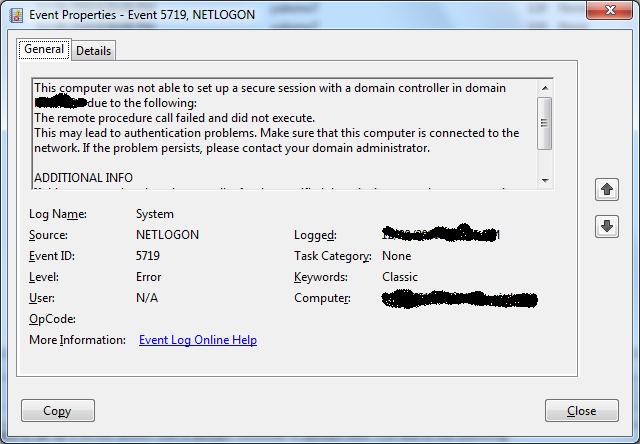Screen dimensions: 640x444
Task: Click the description scrollbar up arrow
Action: pos(545,87)
